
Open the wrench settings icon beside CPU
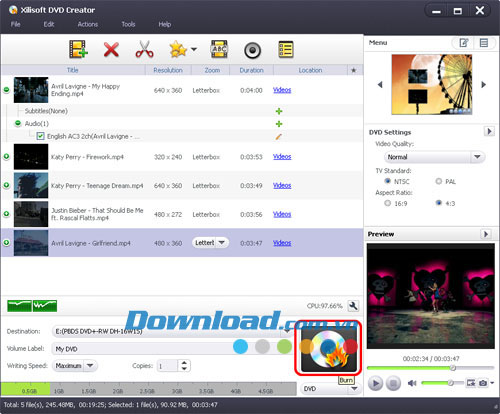[353, 305]
